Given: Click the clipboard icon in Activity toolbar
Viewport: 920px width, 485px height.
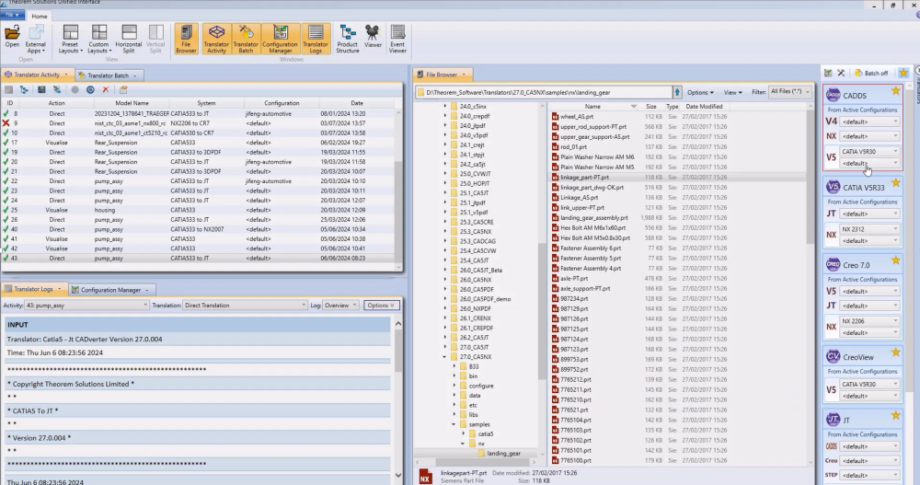Looking at the screenshot, I should point(123,90).
